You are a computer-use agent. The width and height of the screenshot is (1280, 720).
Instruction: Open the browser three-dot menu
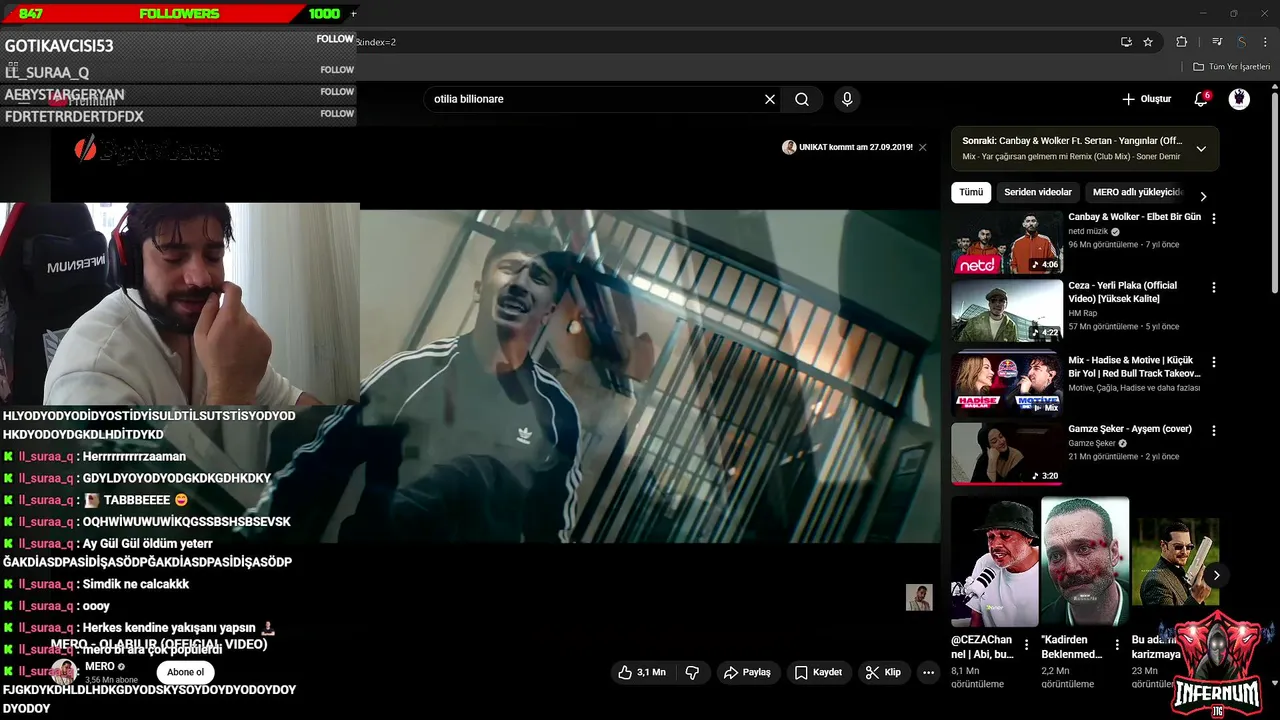(x=1264, y=42)
